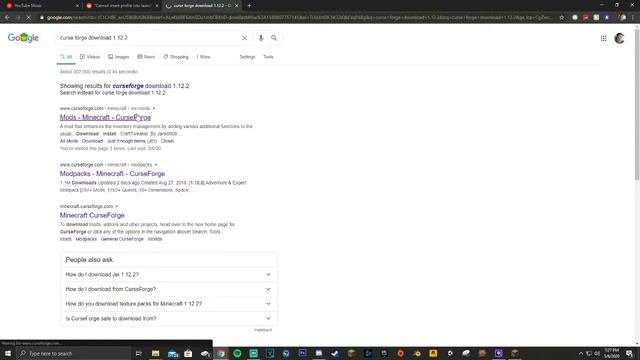Open the Google account profile avatar
This screenshot has width=640, height=360.
coord(619,38)
